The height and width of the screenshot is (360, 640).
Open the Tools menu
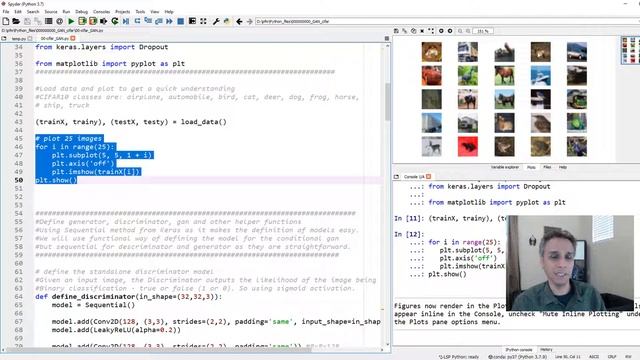pyautogui.click(x=140, y=12)
